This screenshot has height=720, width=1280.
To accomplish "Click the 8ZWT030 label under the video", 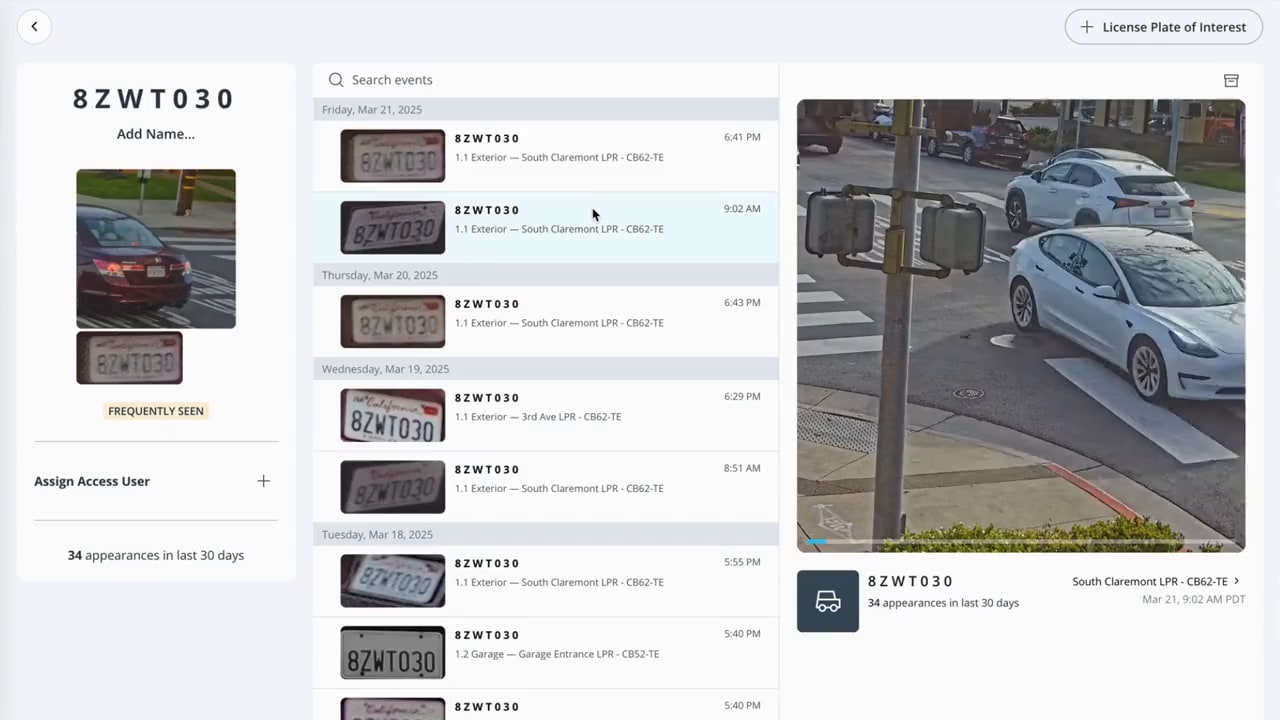I will pos(911,581).
